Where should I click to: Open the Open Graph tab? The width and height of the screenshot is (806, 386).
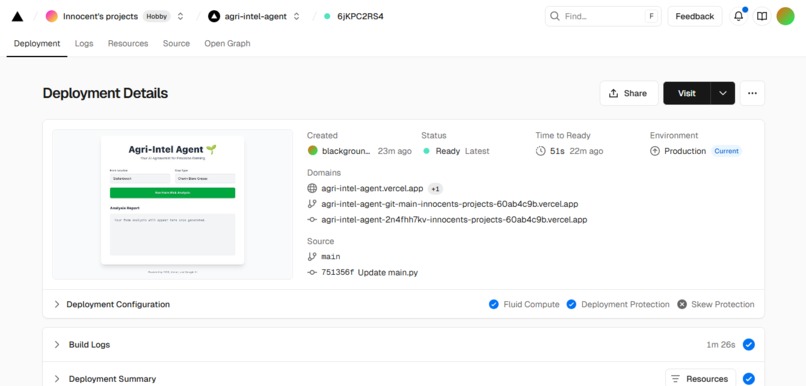pyautogui.click(x=227, y=44)
